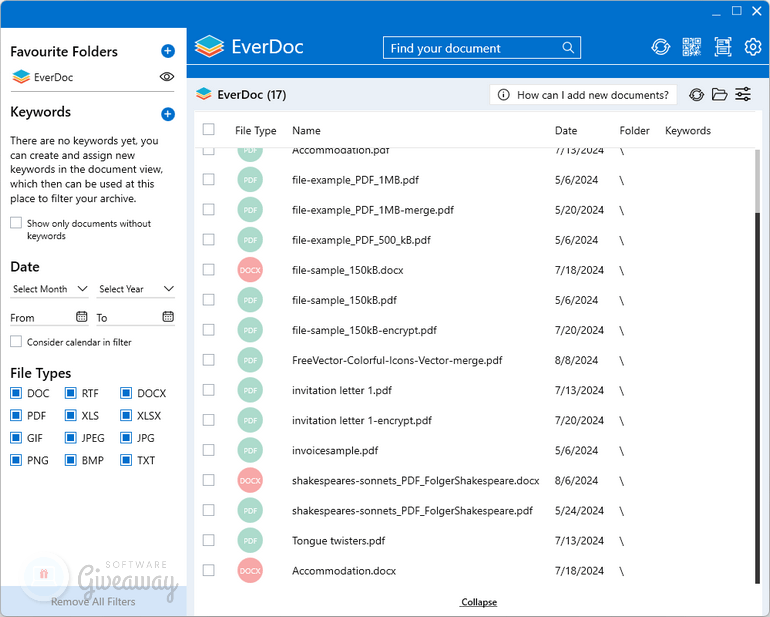Click date 8/8/2024 in the list
Screen dimensions: 770x617
[576, 360]
